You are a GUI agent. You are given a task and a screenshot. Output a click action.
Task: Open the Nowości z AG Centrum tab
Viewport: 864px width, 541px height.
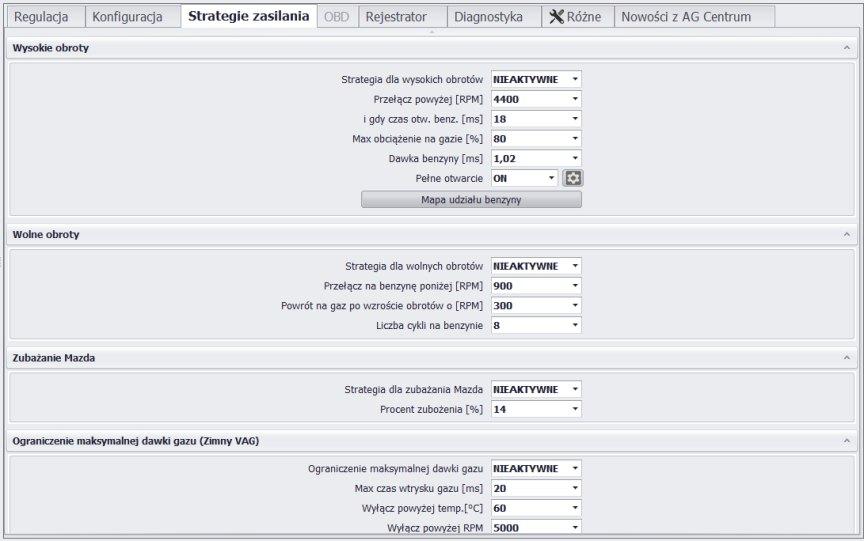coord(686,17)
